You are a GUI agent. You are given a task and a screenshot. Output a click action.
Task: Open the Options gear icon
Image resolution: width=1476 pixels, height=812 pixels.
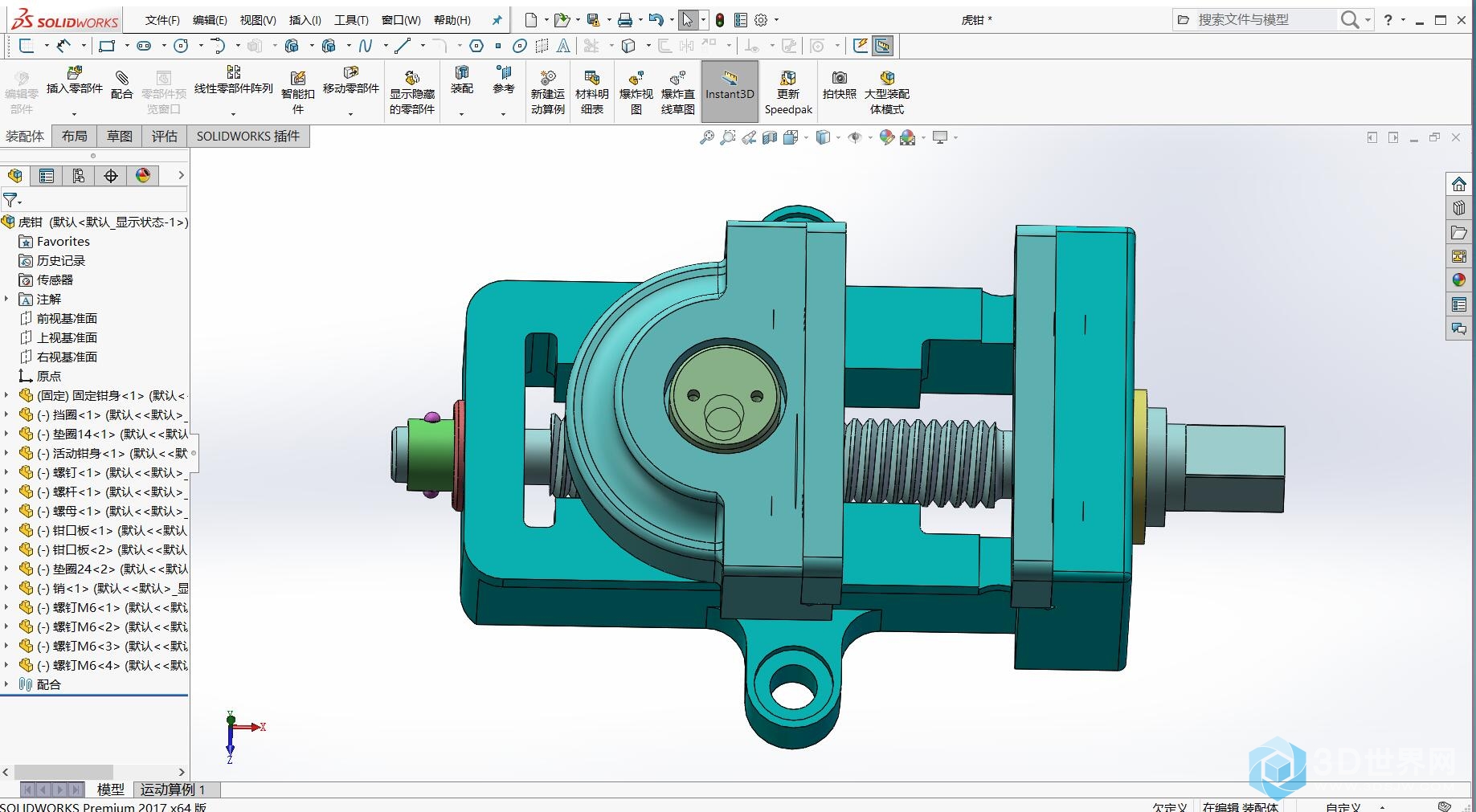pos(761,20)
